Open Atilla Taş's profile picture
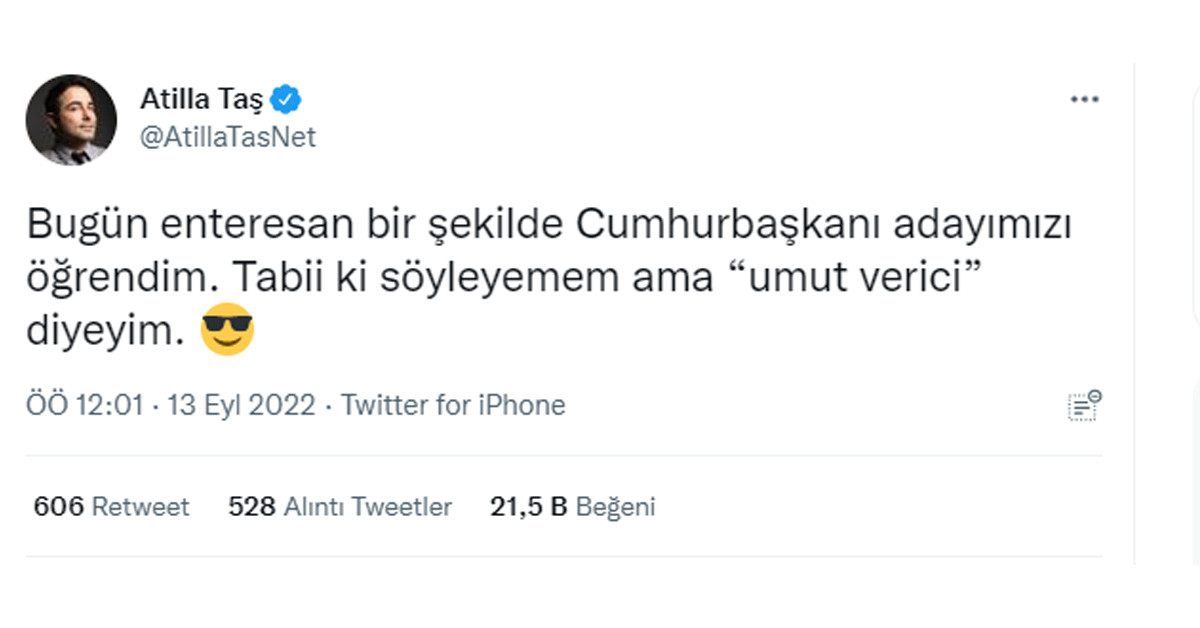The width and height of the screenshot is (1200, 628). point(71,119)
